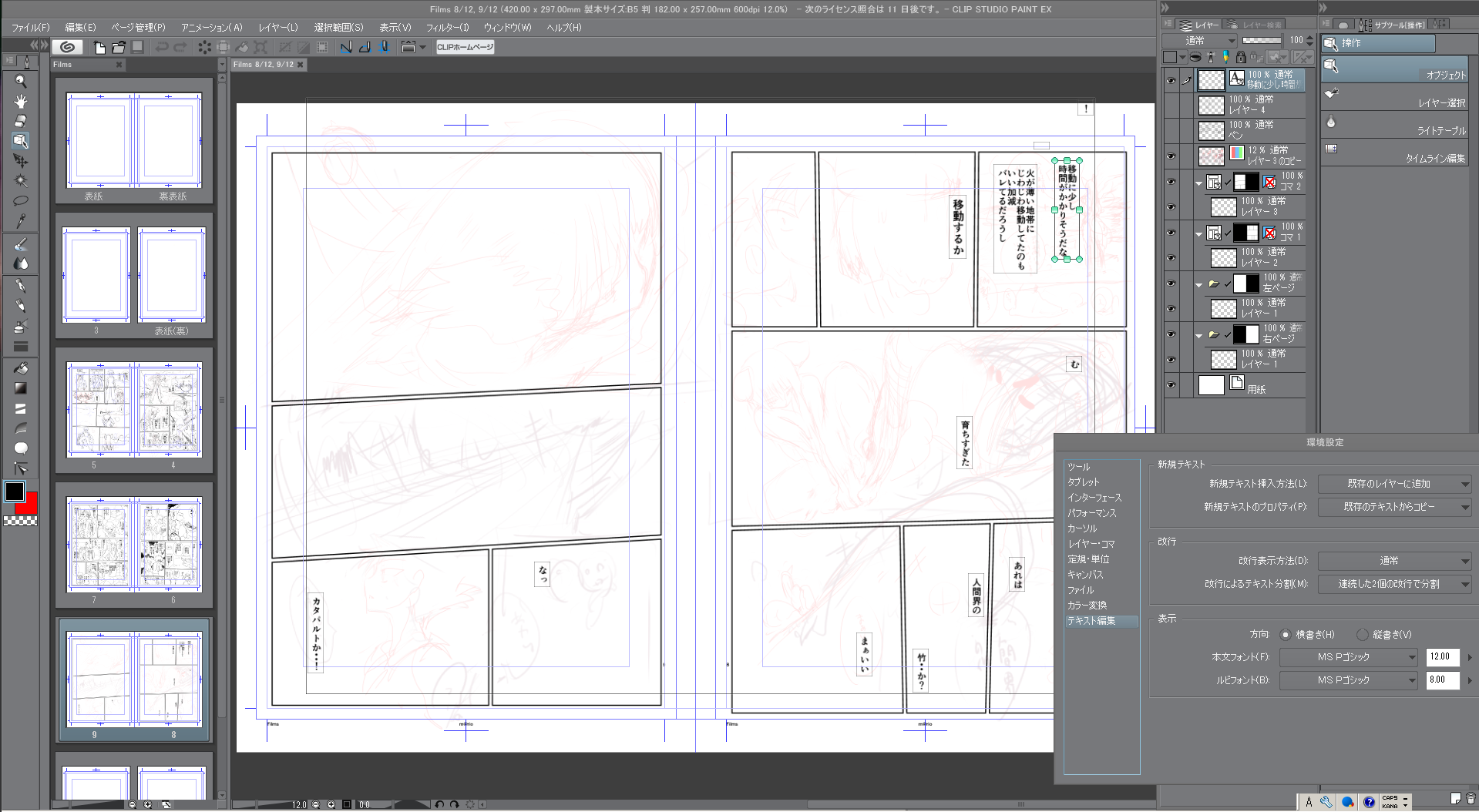
Task: Toggle visibility of the レイヤー 3 のコピー layer
Action: 1171,156
